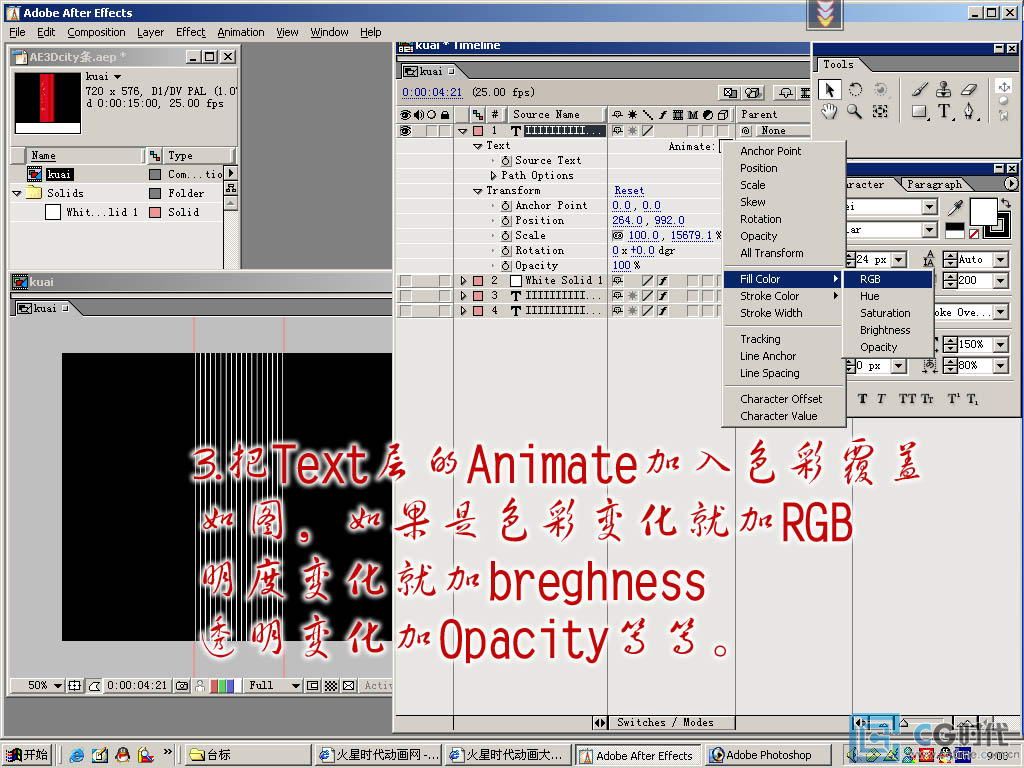Apply All Caps text style
Image resolution: width=1024 pixels, height=768 pixels.
point(907,398)
